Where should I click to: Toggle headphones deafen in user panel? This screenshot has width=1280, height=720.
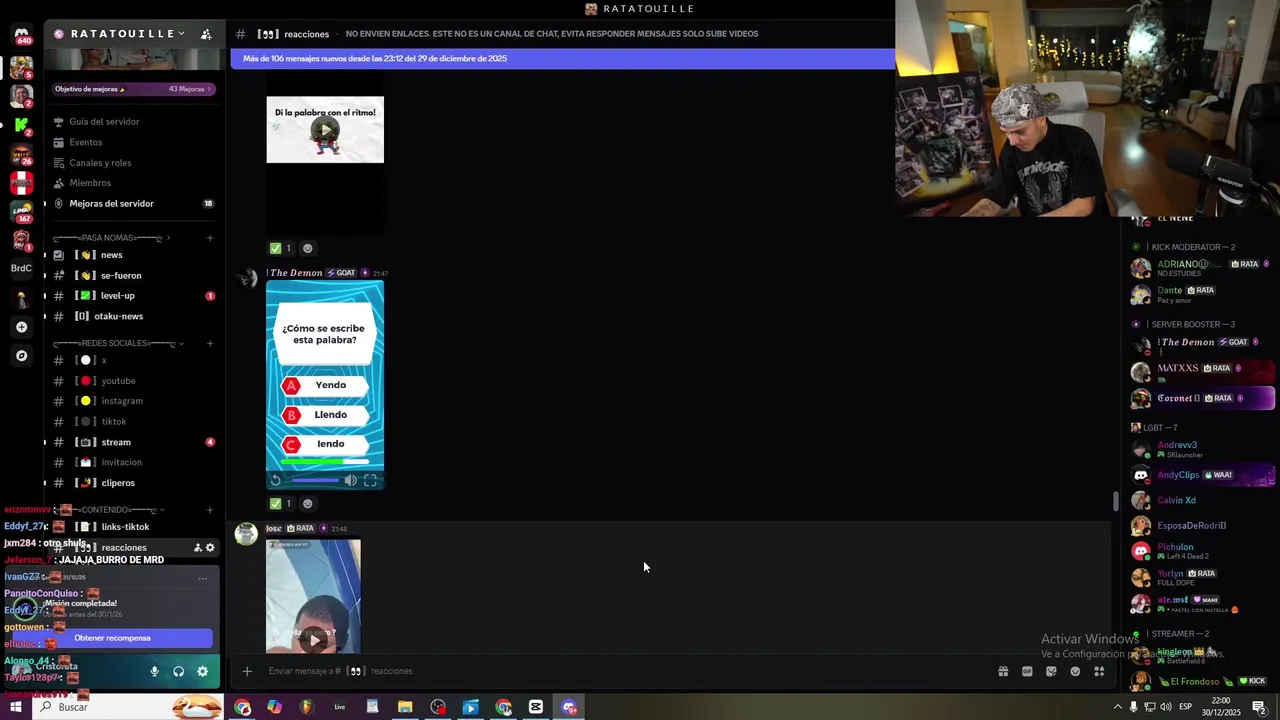click(178, 672)
